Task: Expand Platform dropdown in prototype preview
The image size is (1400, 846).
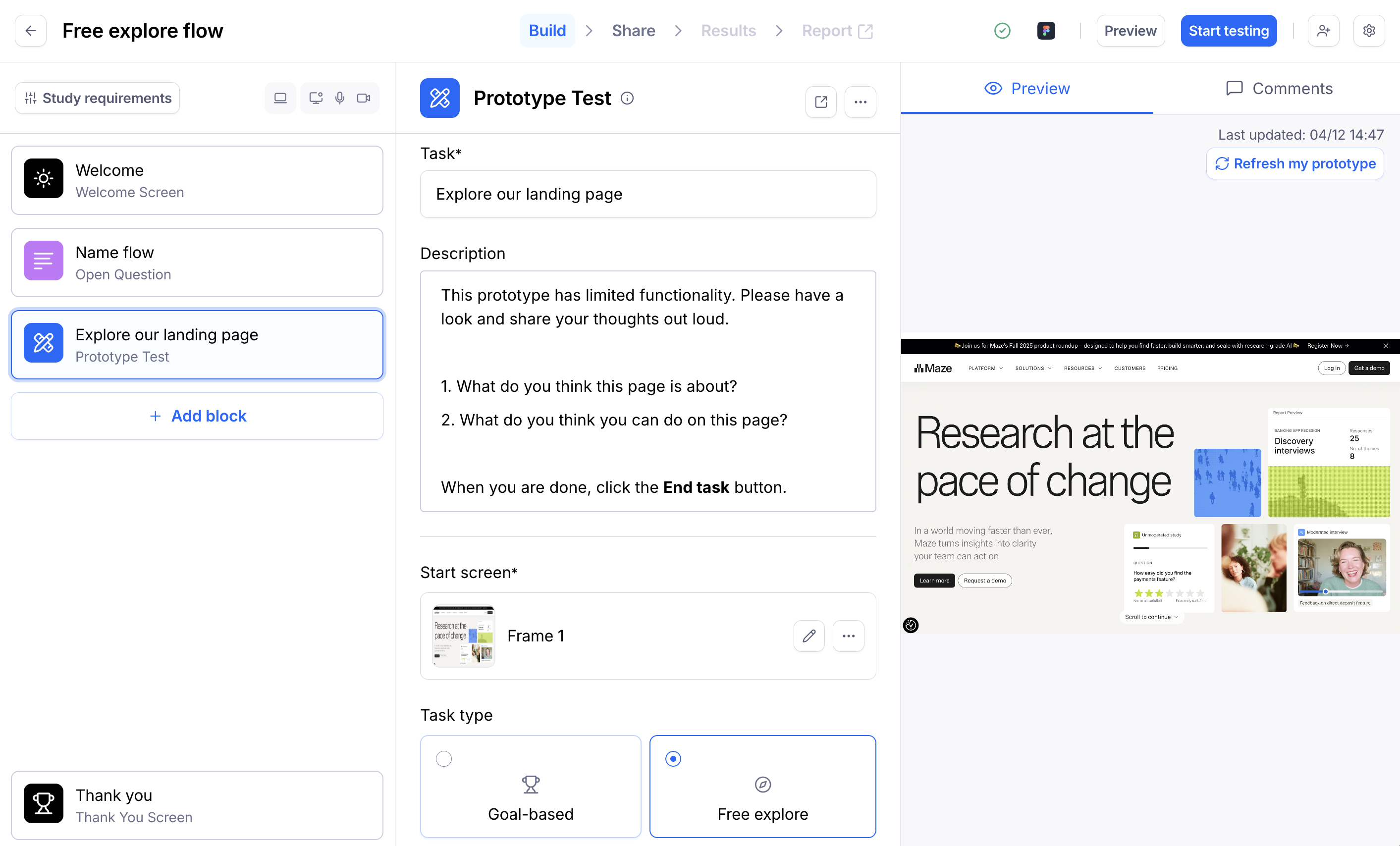Action: pyautogui.click(x=985, y=368)
